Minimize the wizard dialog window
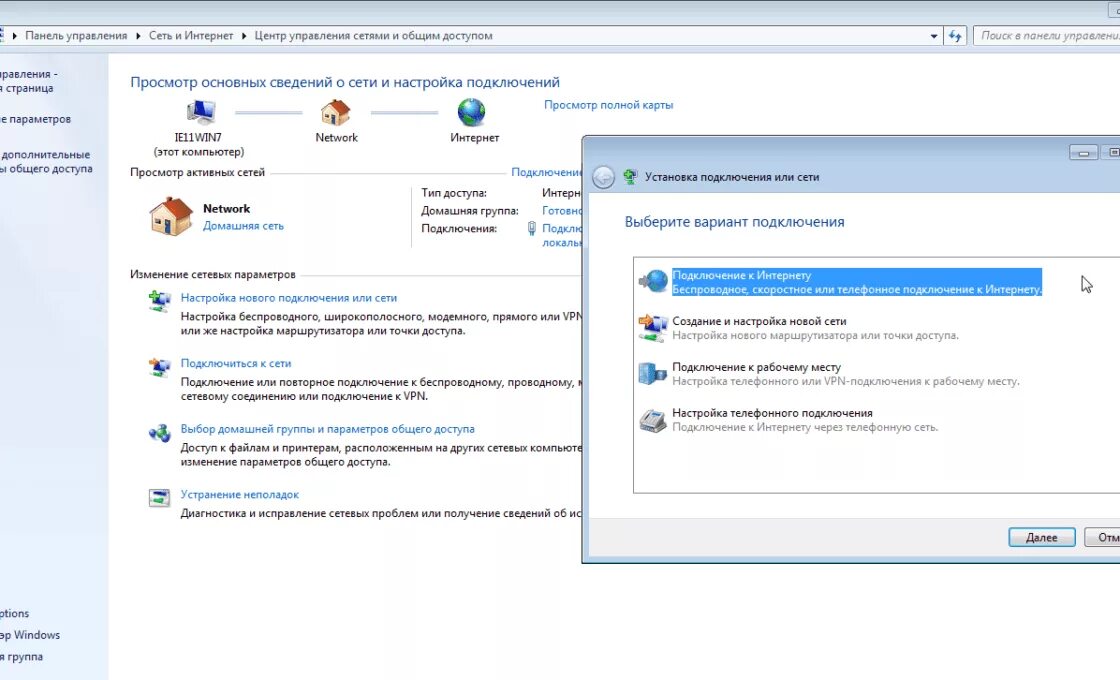The width and height of the screenshot is (1120, 680). tap(1083, 153)
